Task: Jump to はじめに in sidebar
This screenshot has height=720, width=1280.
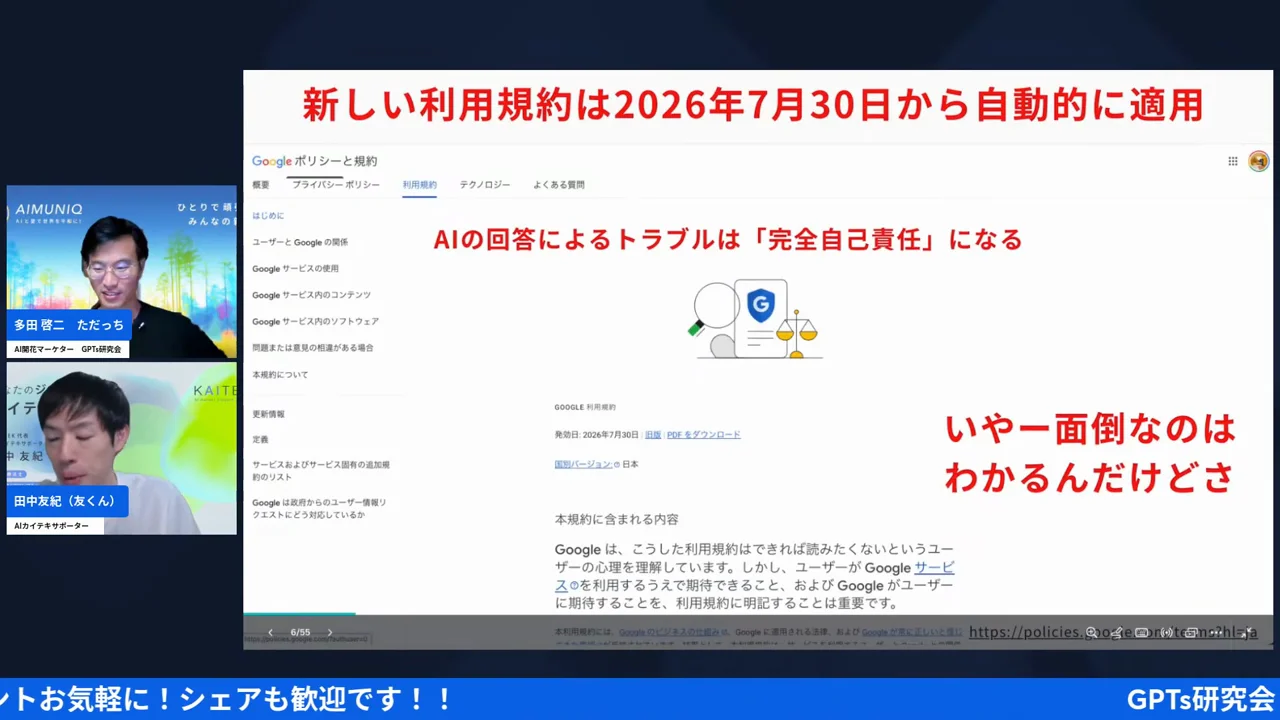Action: [x=268, y=216]
